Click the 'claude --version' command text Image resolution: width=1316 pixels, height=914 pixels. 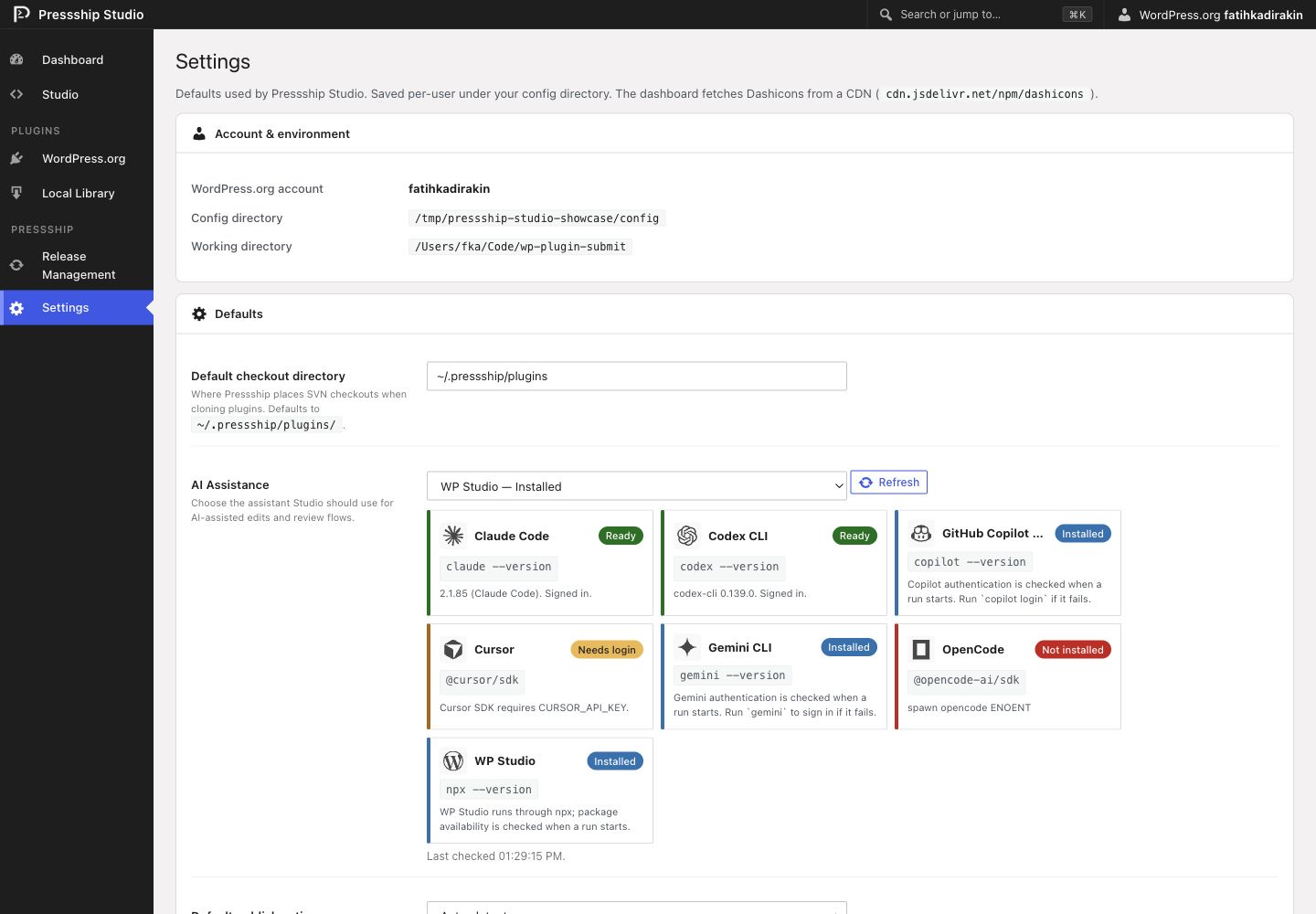coord(499,567)
